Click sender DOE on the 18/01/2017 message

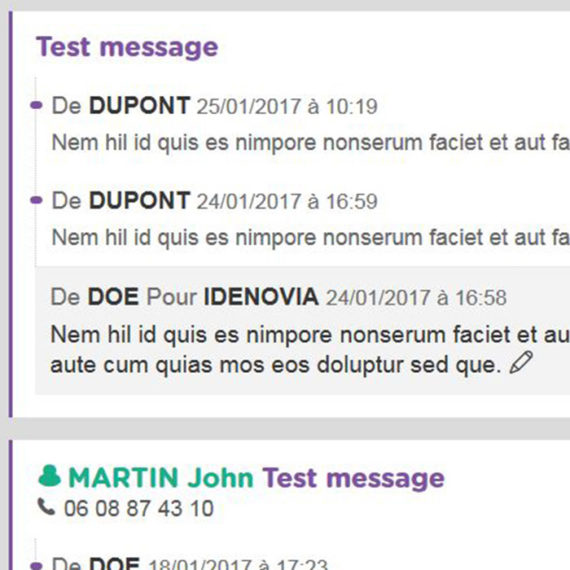114,563
